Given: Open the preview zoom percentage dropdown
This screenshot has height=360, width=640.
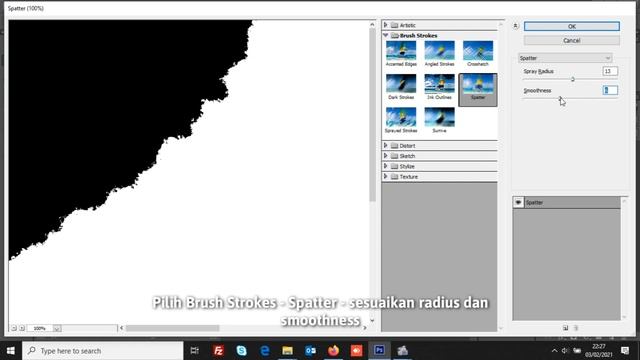Looking at the screenshot, I should click(57, 328).
